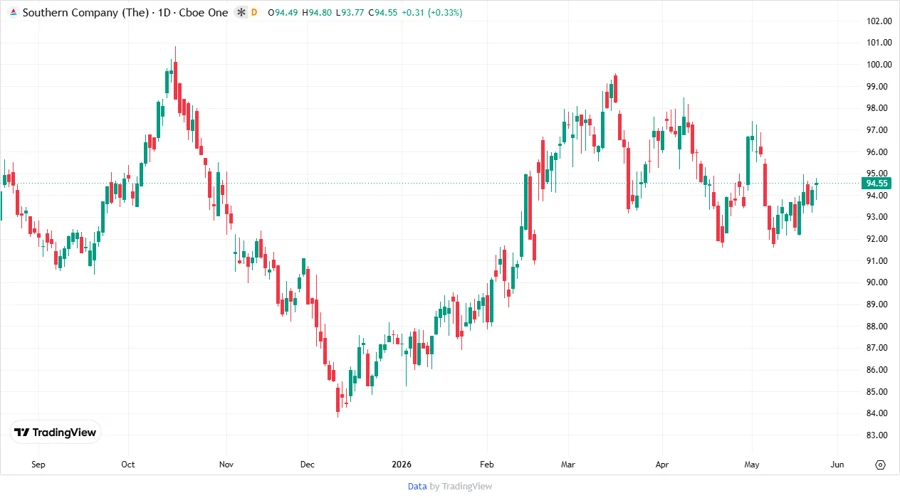Click the Sep label on time axis

(x=38, y=465)
